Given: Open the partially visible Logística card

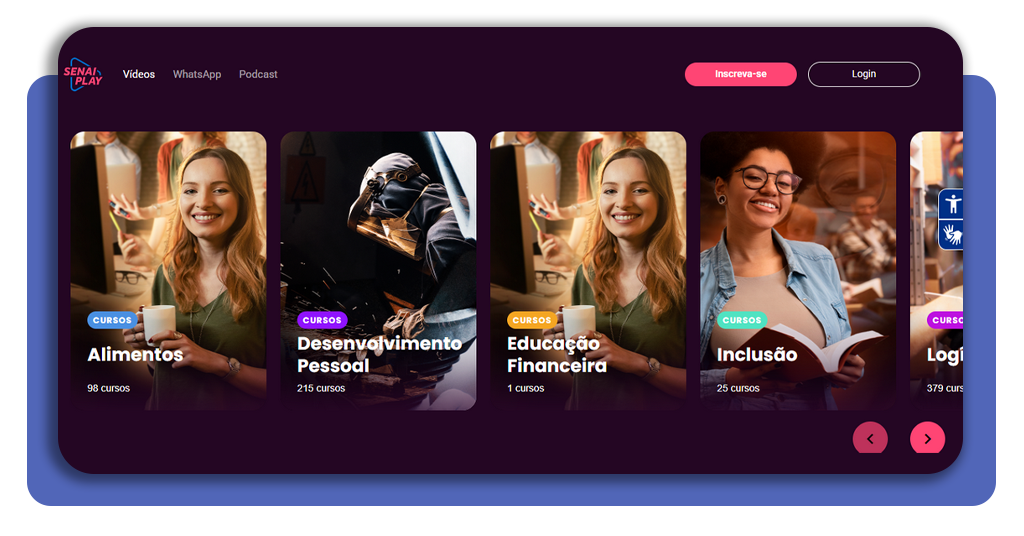Looking at the screenshot, I should 936,271.
